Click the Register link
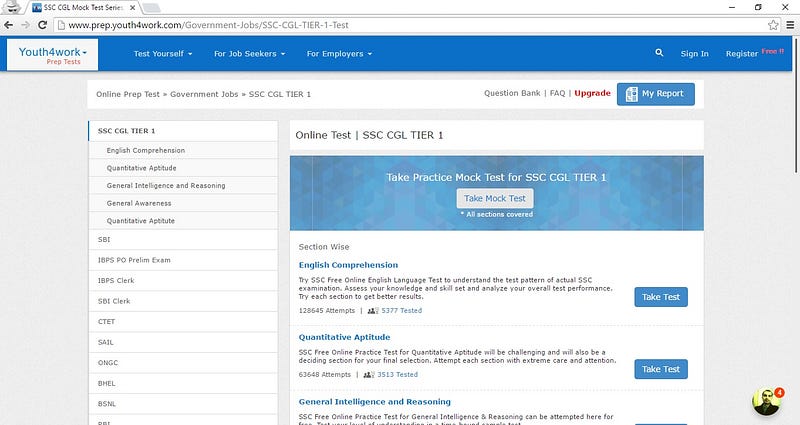Viewport: 800px width, 425px height. pyautogui.click(x=742, y=54)
